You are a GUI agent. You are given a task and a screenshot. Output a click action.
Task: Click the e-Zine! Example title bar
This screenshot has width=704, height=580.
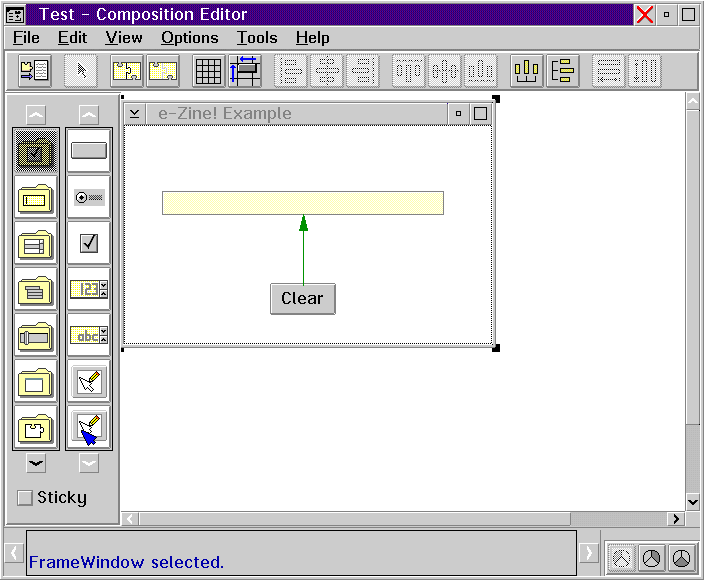click(296, 114)
